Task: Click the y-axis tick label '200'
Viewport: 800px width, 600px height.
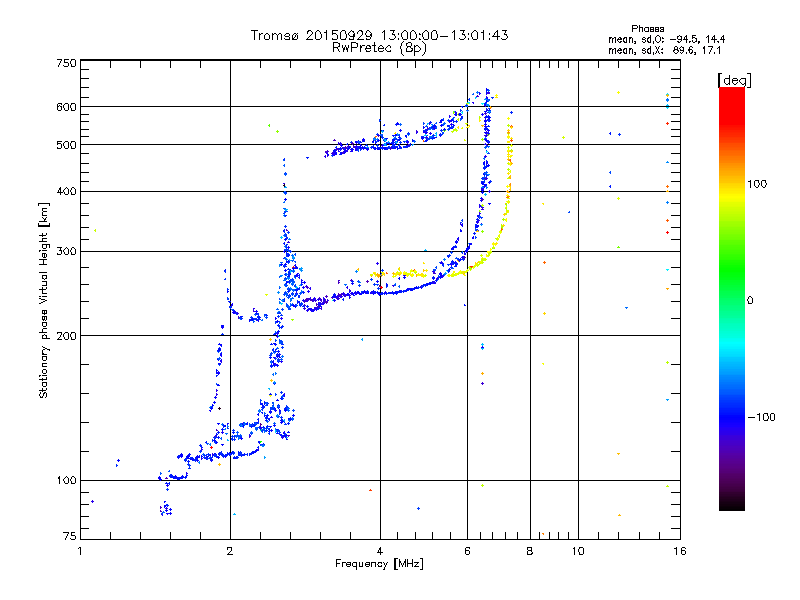Action: [66, 336]
